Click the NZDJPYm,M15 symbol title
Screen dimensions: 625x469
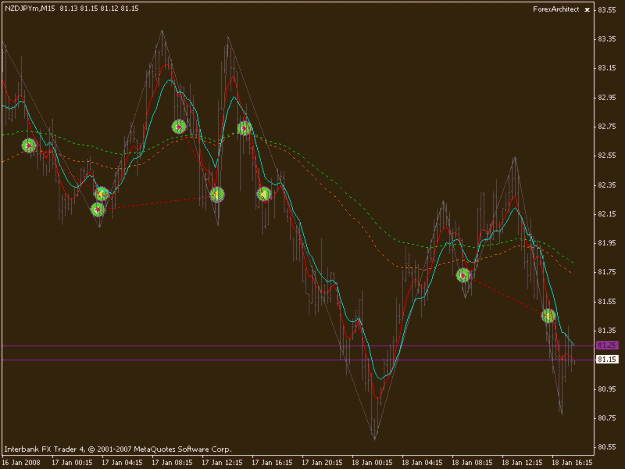pyautogui.click(x=30, y=8)
